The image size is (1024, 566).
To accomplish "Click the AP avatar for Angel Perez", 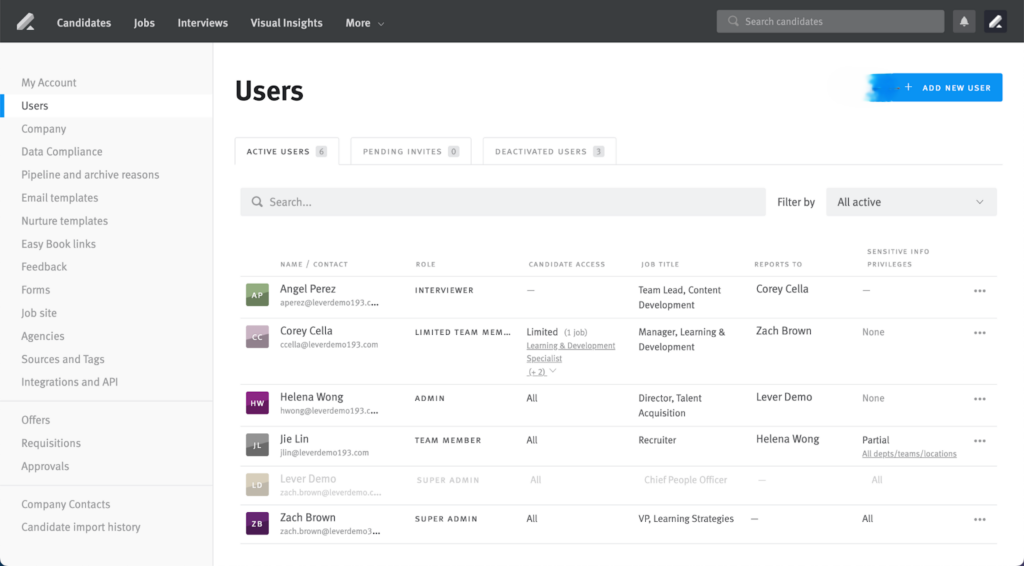I will coord(257,295).
